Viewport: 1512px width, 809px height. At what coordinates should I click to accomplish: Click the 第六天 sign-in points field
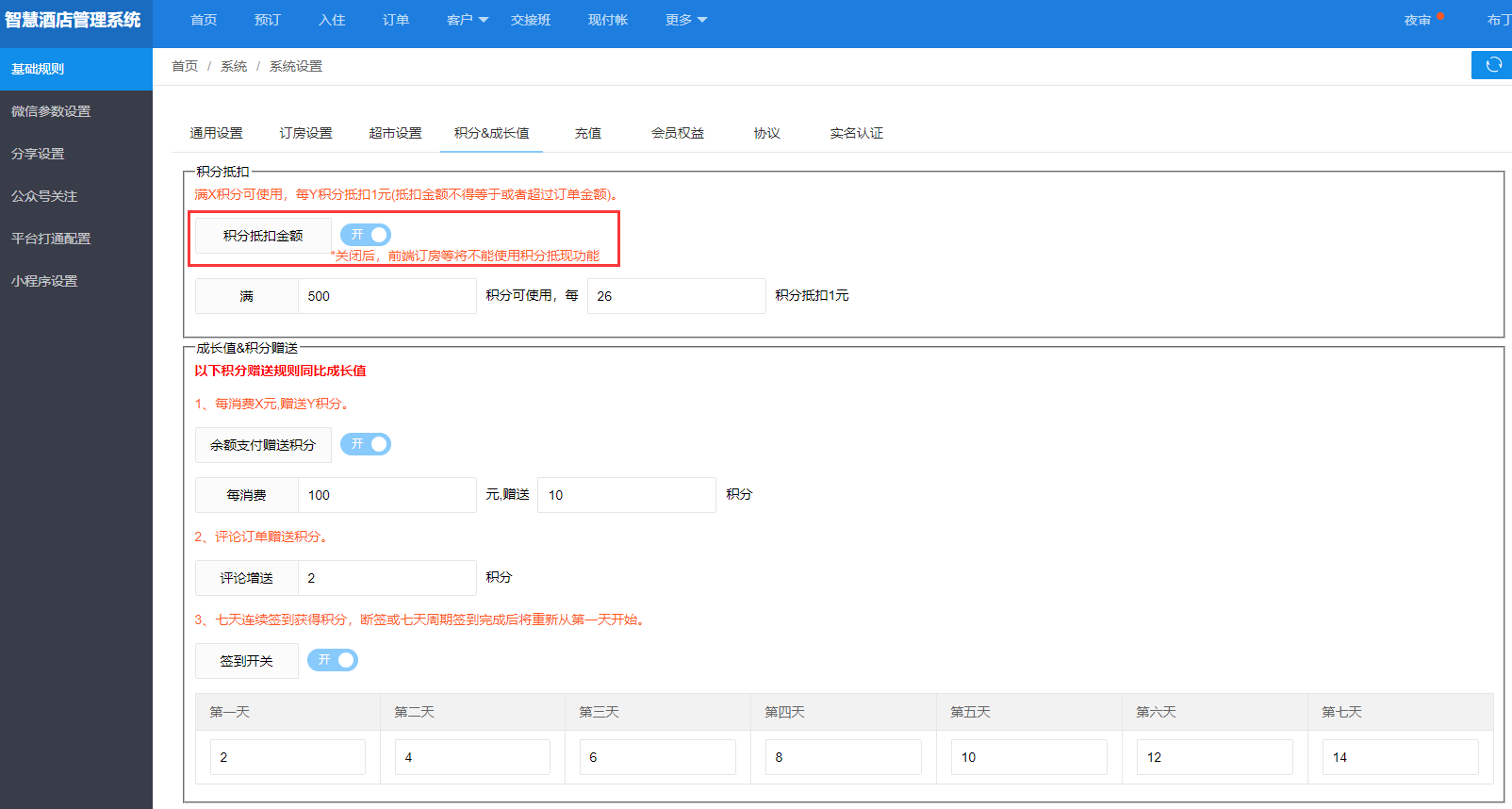[1215, 757]
